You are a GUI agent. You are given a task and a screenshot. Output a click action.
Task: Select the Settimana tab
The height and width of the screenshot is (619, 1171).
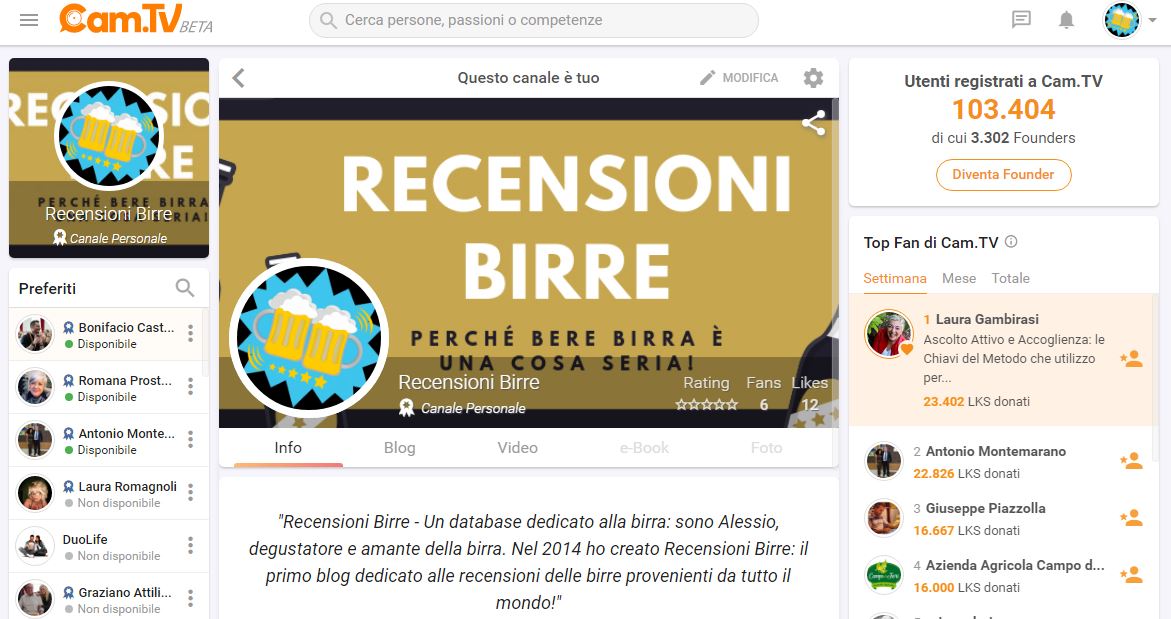pos(895,279)
